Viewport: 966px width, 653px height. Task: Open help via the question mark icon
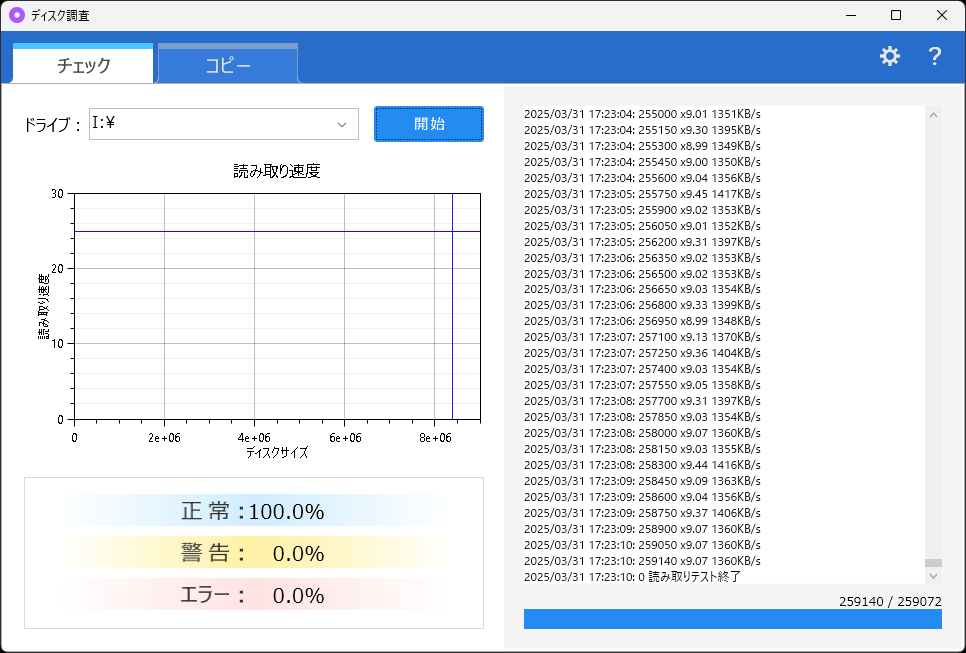934,56
